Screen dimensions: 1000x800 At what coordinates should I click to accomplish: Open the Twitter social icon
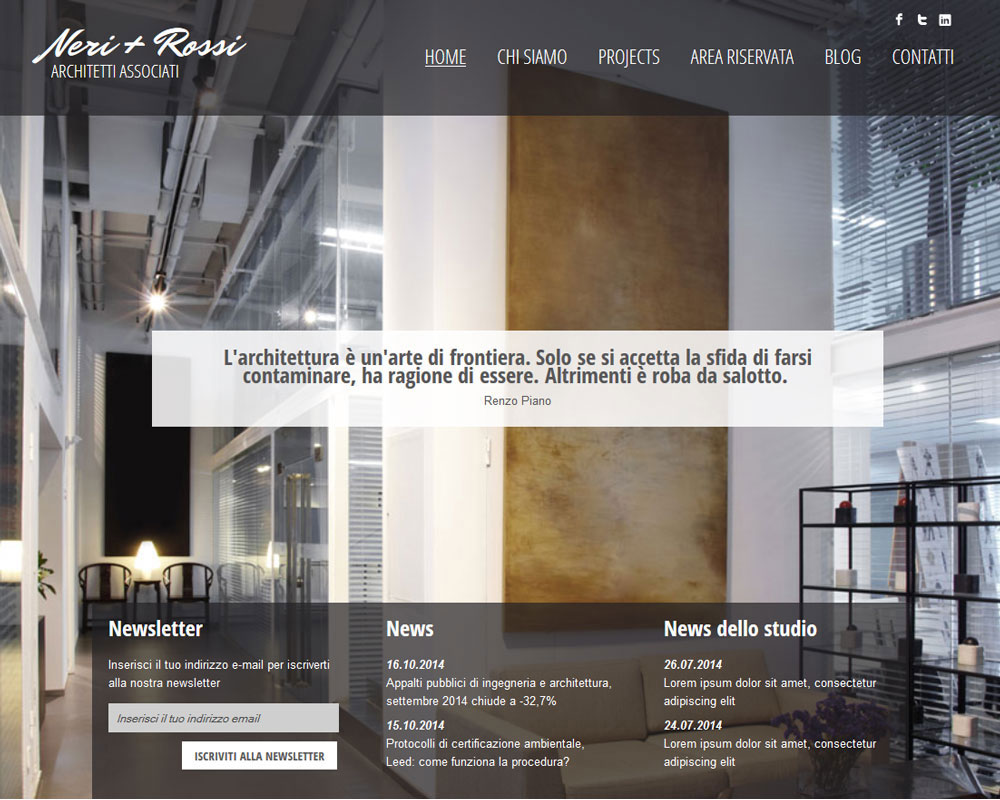tap(922, 20)
